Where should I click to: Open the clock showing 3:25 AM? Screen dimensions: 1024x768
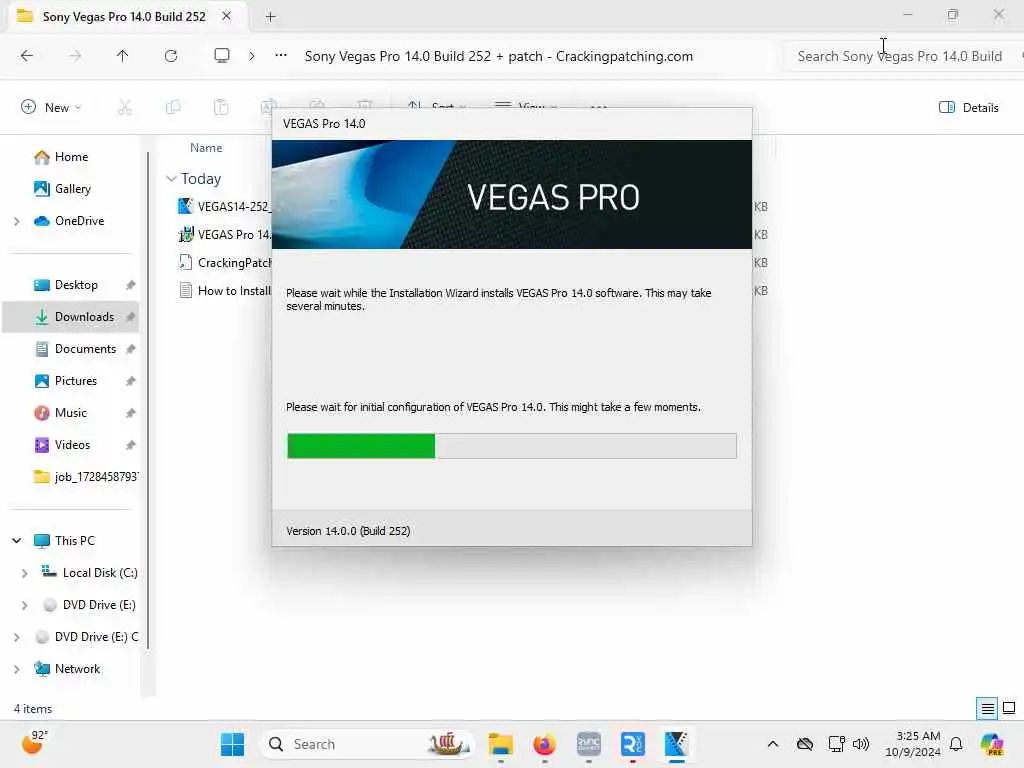pos(913,744)
